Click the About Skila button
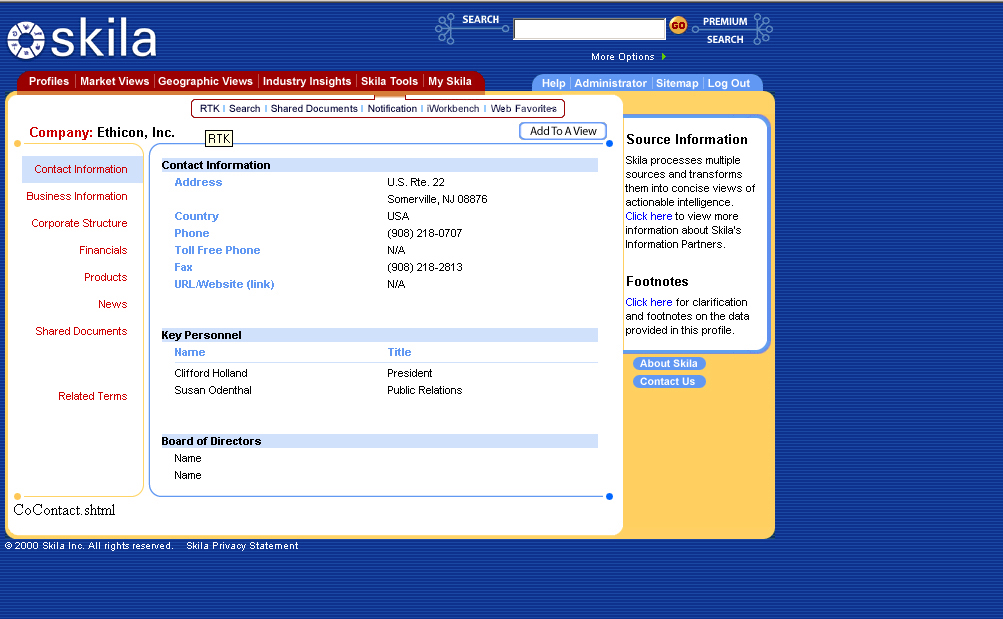The image size is (1003, 619). [x=669, y=363]
